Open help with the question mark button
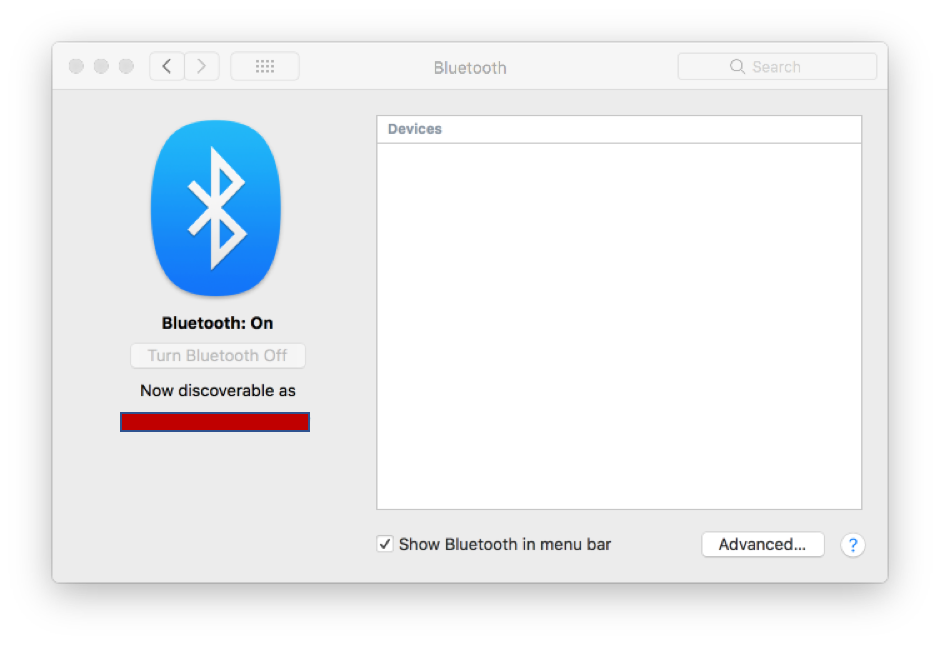This screenshot has width=940, height=645. coord(852,545)
